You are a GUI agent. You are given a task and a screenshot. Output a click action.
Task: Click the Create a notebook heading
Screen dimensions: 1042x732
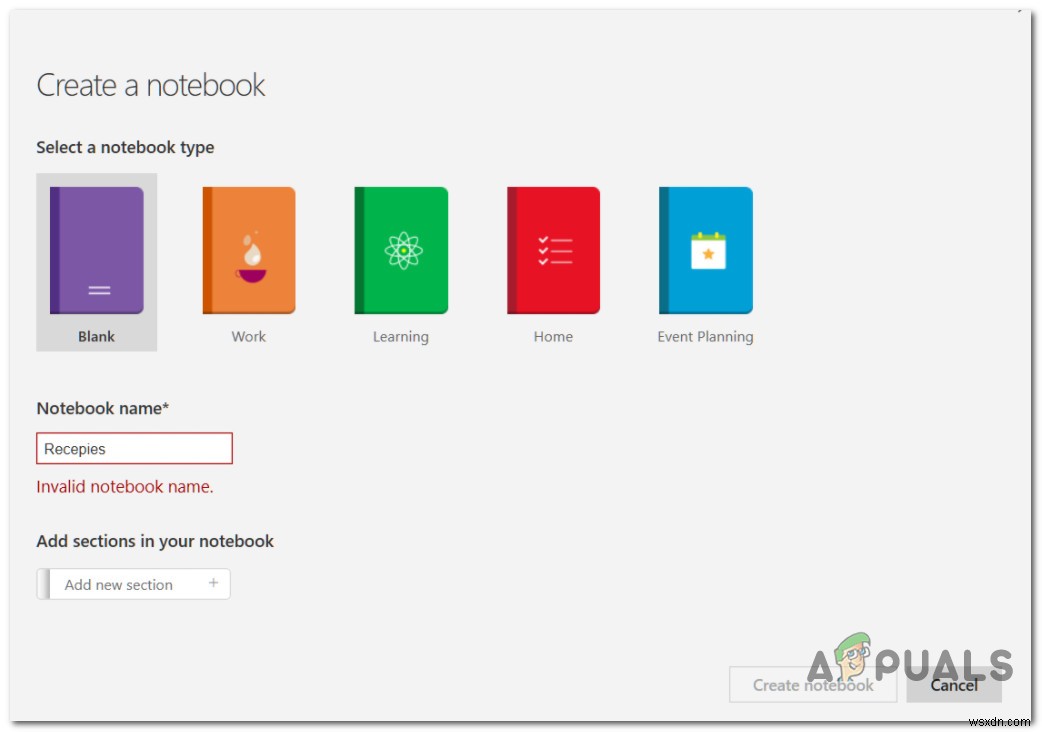(x=151, y=85)
